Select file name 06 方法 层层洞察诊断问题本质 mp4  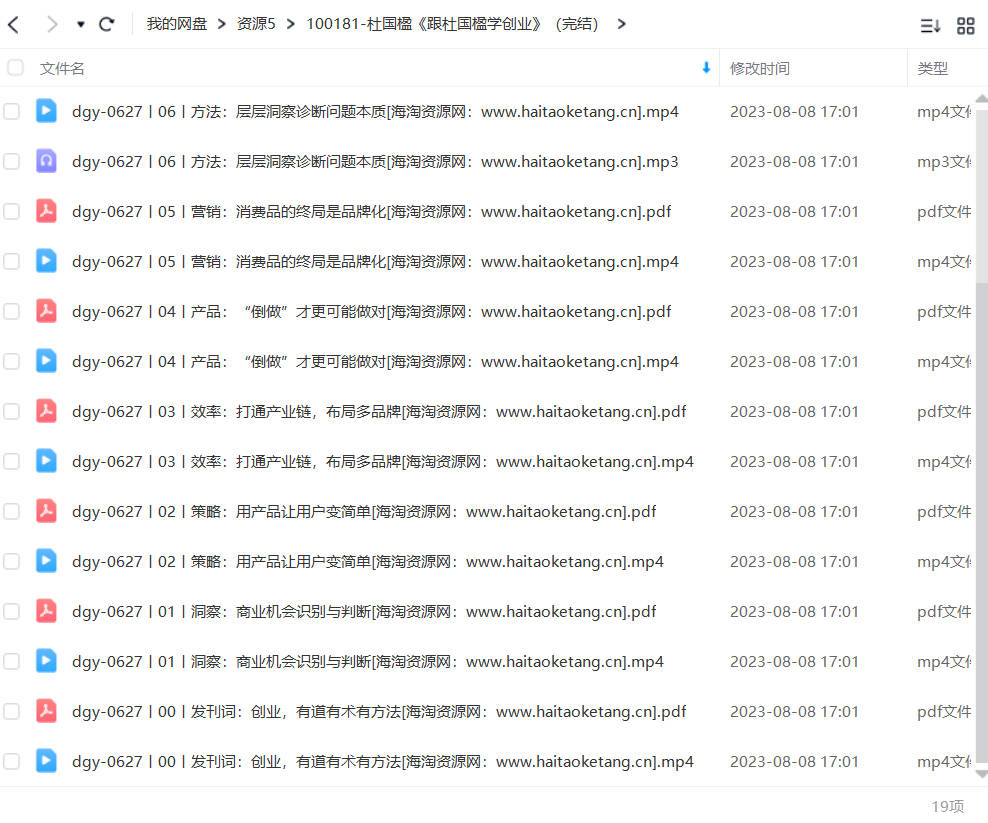coord(375,112)
